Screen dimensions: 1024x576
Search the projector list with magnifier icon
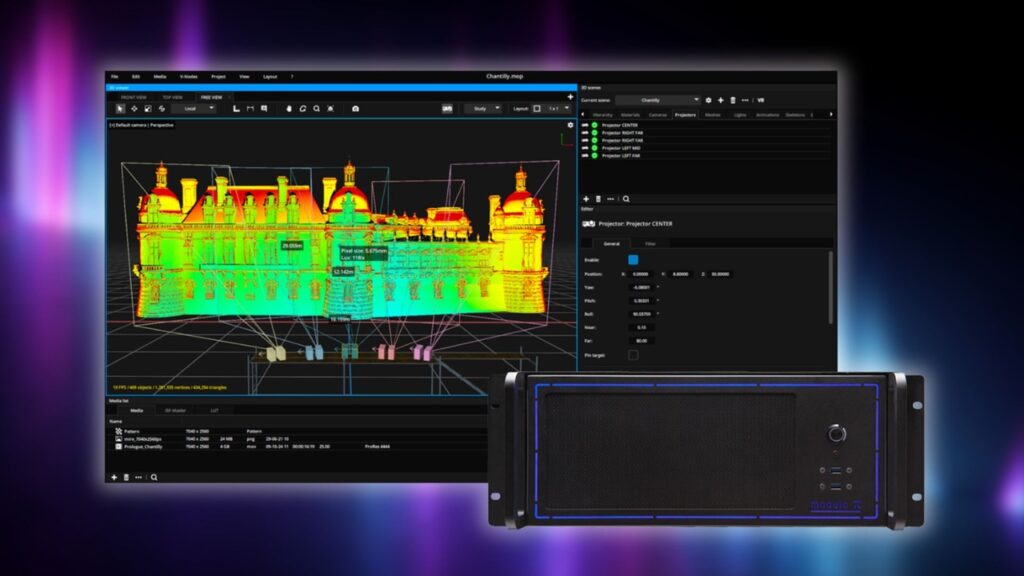click(626, 199)
